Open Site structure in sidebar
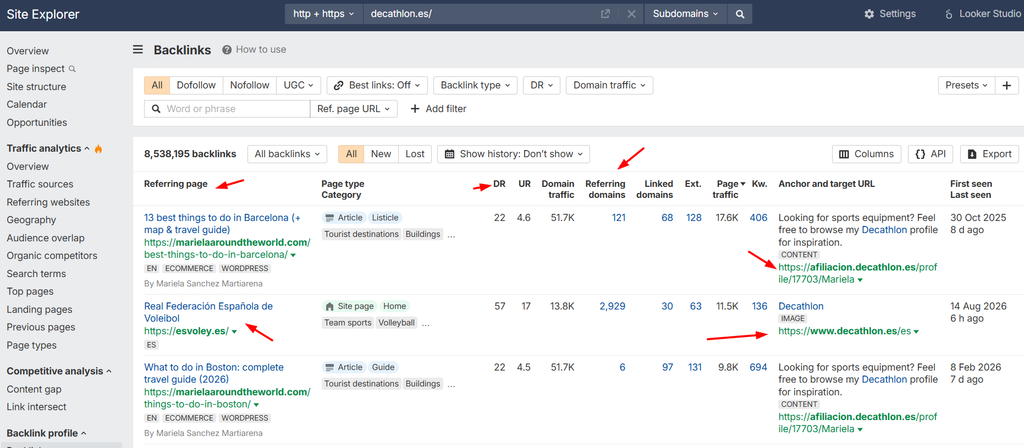This screenshot has height=448, width=1024. [36, 87]
